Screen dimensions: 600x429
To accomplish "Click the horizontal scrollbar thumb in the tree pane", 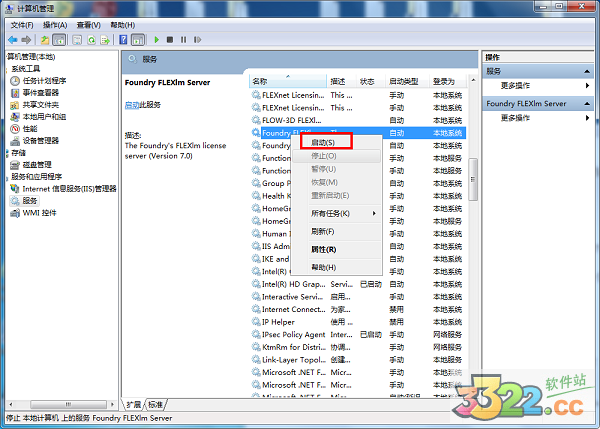I will click(68, 405).
